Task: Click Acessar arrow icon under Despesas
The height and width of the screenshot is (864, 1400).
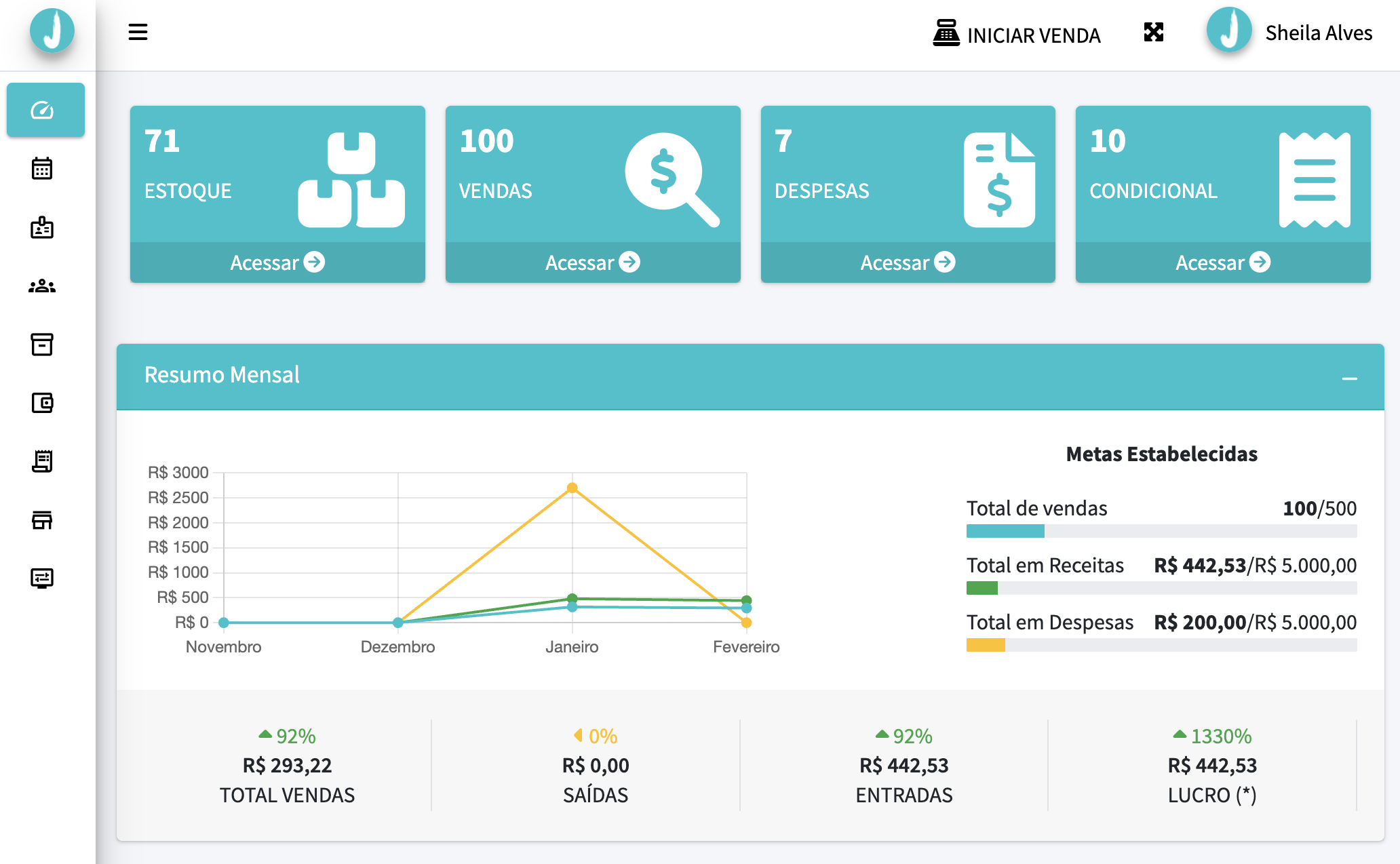Action: pyautogui.click(x=945, y=262)
